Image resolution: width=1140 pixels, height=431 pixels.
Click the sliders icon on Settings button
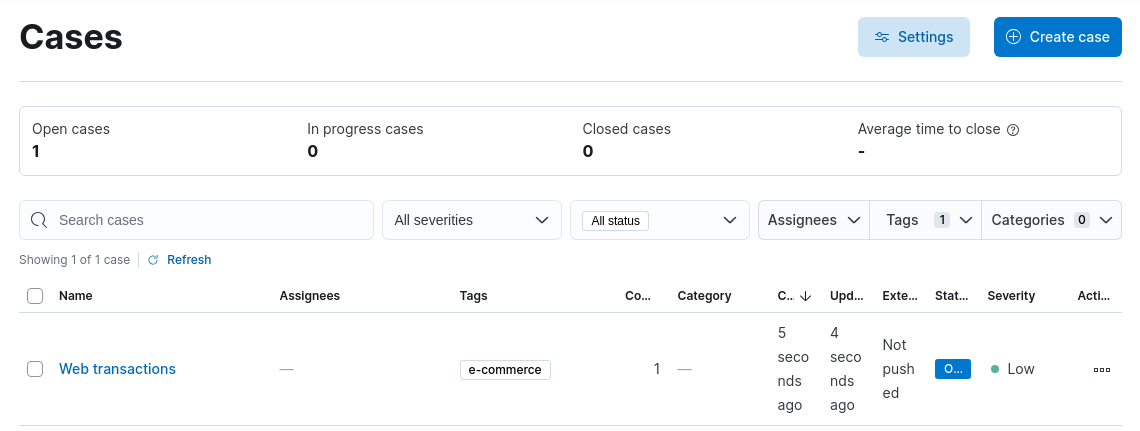click(x=882, y=37)
